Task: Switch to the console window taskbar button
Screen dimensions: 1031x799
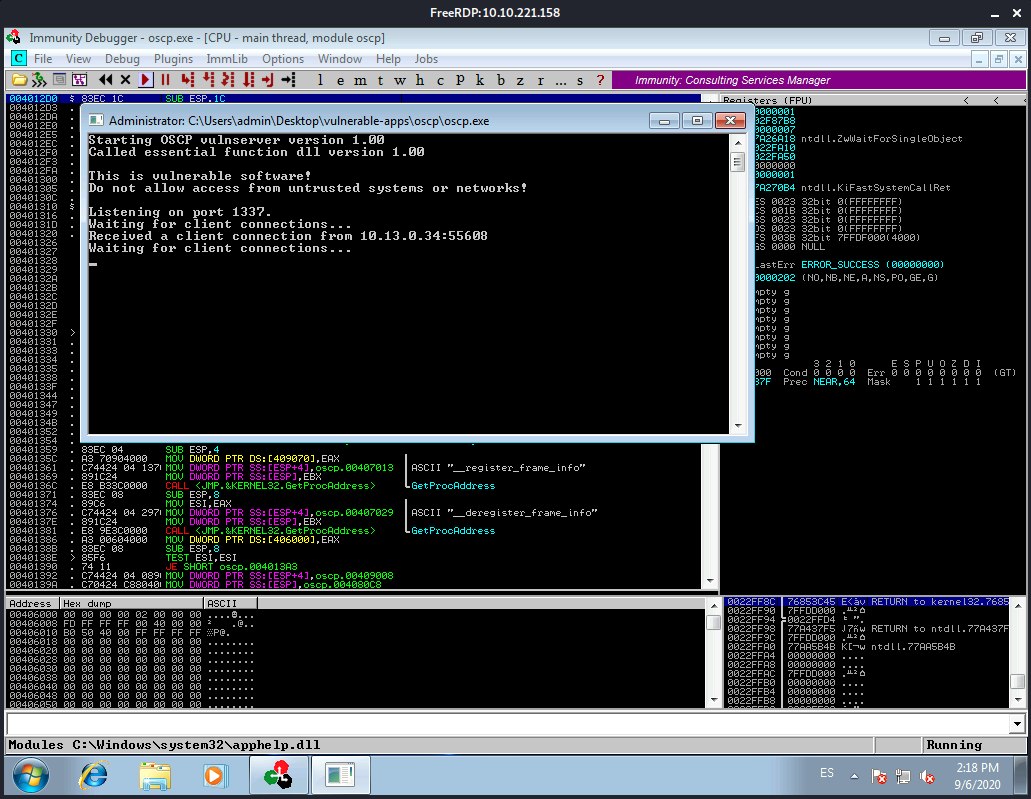Action: tap(340, 775)
